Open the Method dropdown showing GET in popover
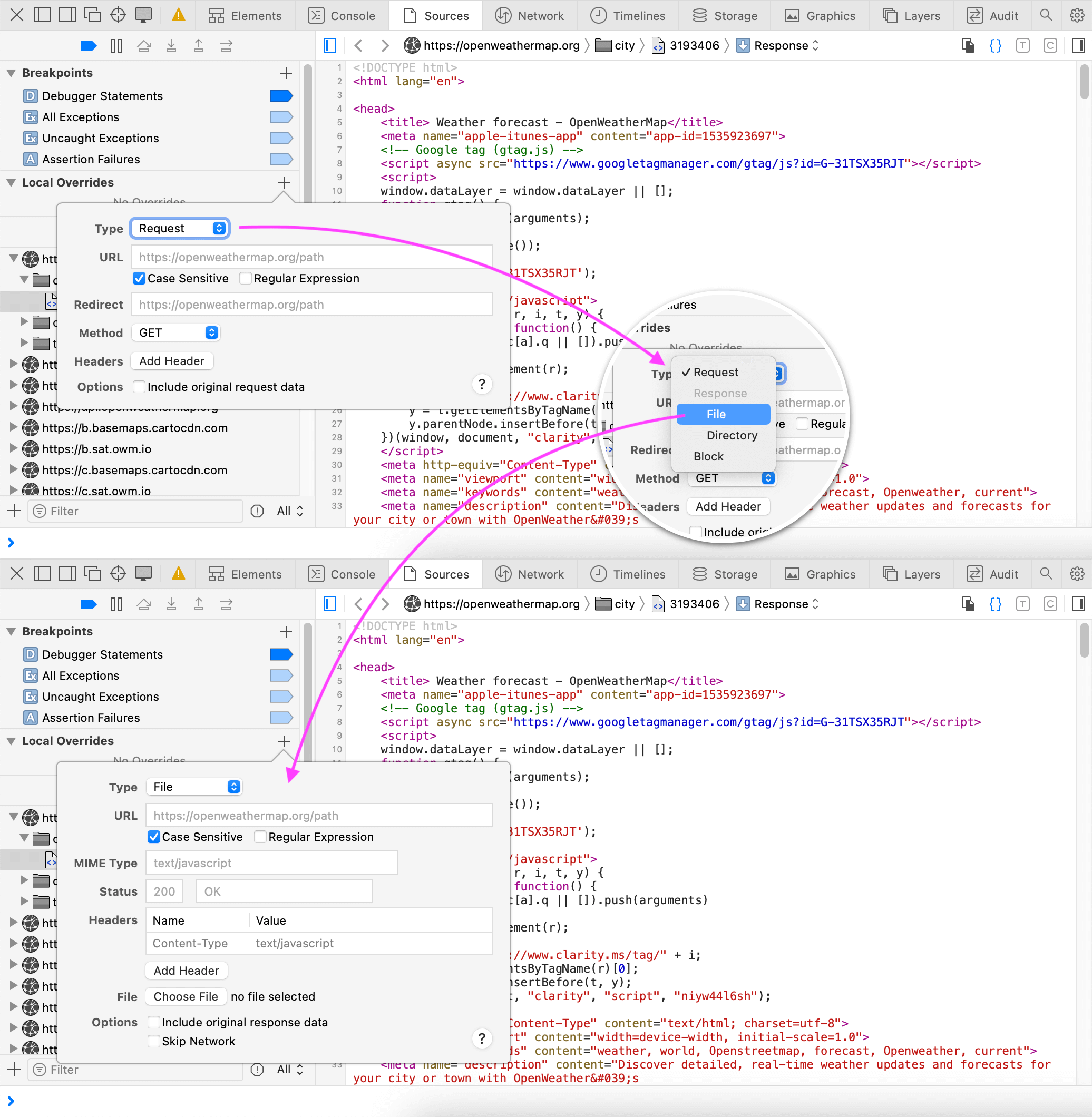Screen dimensions: 1092x1117 point(175,333)
